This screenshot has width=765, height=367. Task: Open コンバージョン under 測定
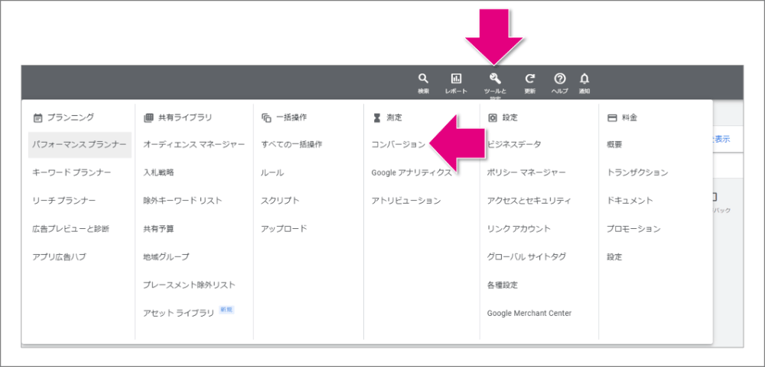(x=399, y=144)
